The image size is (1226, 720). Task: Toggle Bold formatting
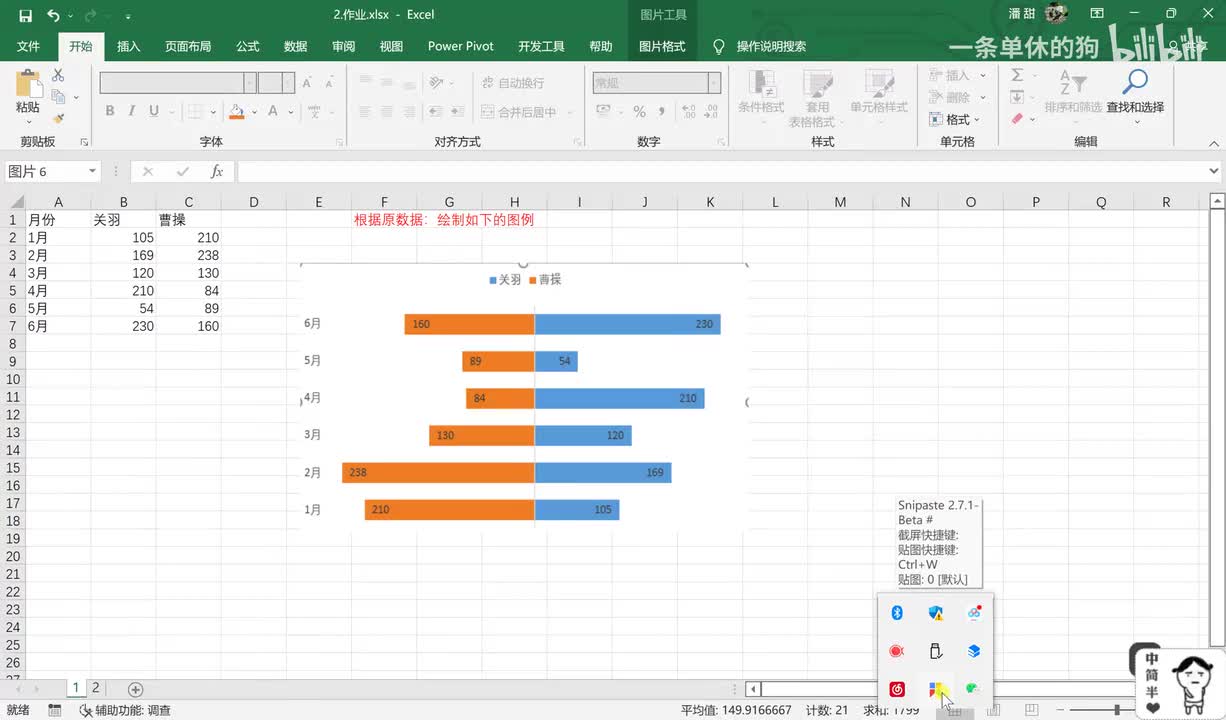tap(110, 111)
